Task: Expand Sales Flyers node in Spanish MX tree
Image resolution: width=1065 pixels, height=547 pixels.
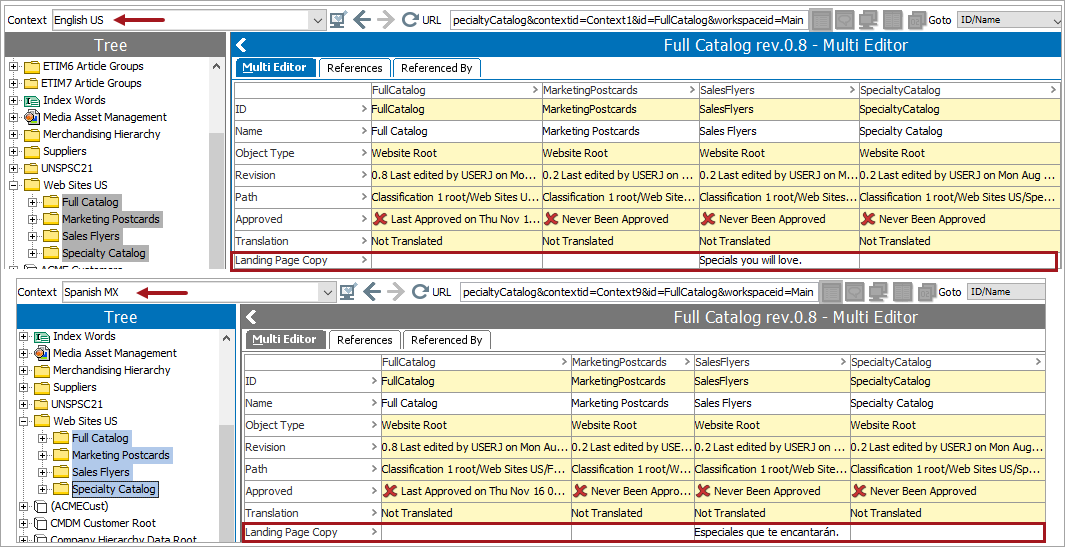Action: click(42, 472)
